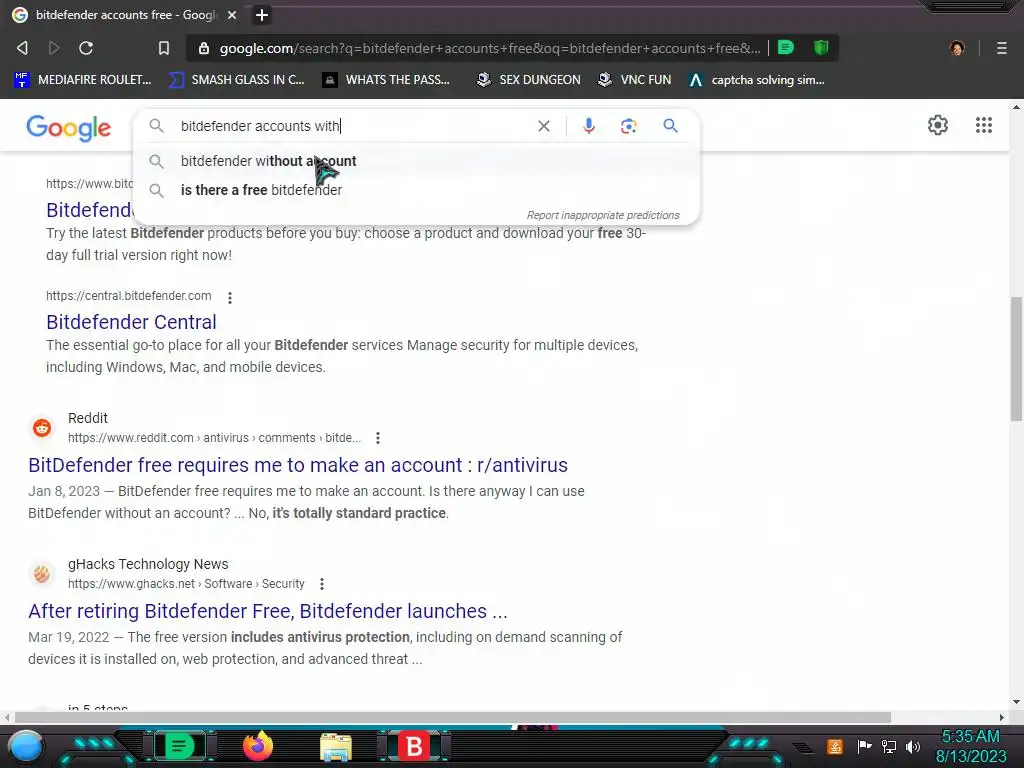Image resolution: width=1024 pixels, height=768 pixels.
Task: Open the browser hamburger menu
Action: coord(1002,48)
